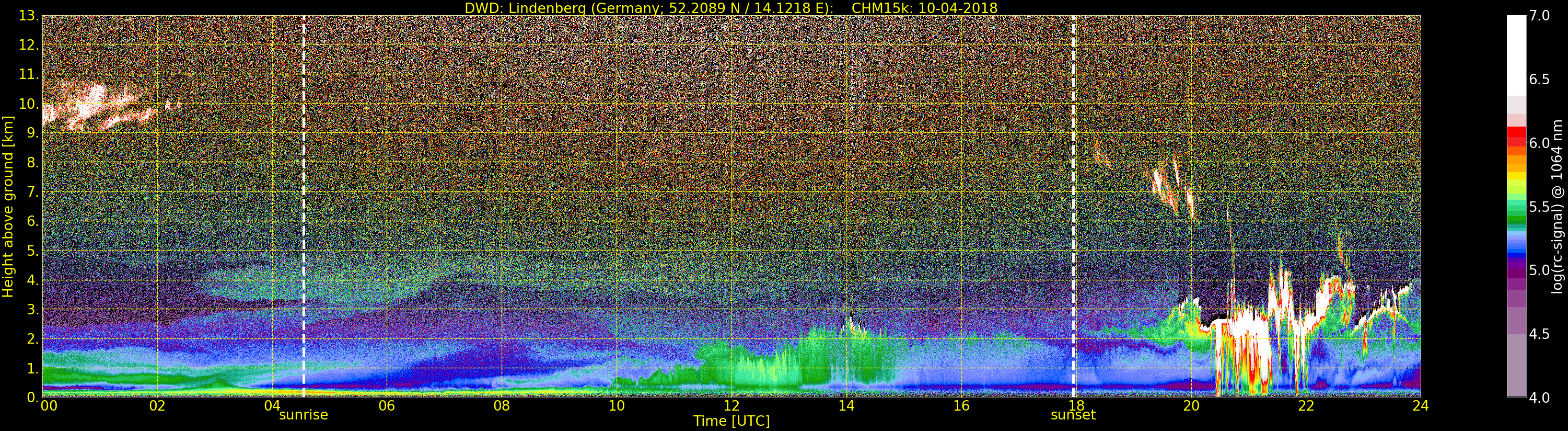Click the '8.' height tick label
The image size is (1568, 431).
click(x=32, y=163)
